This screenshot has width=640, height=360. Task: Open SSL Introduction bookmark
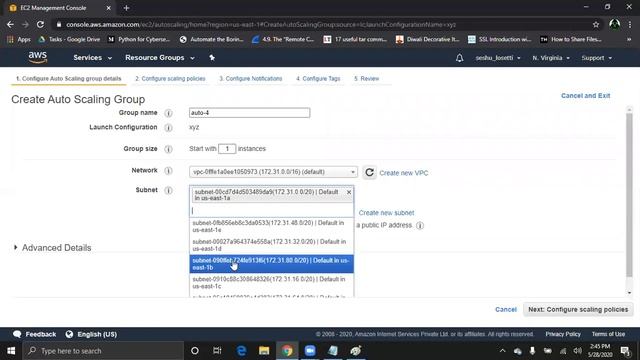[x=500, y=40]
